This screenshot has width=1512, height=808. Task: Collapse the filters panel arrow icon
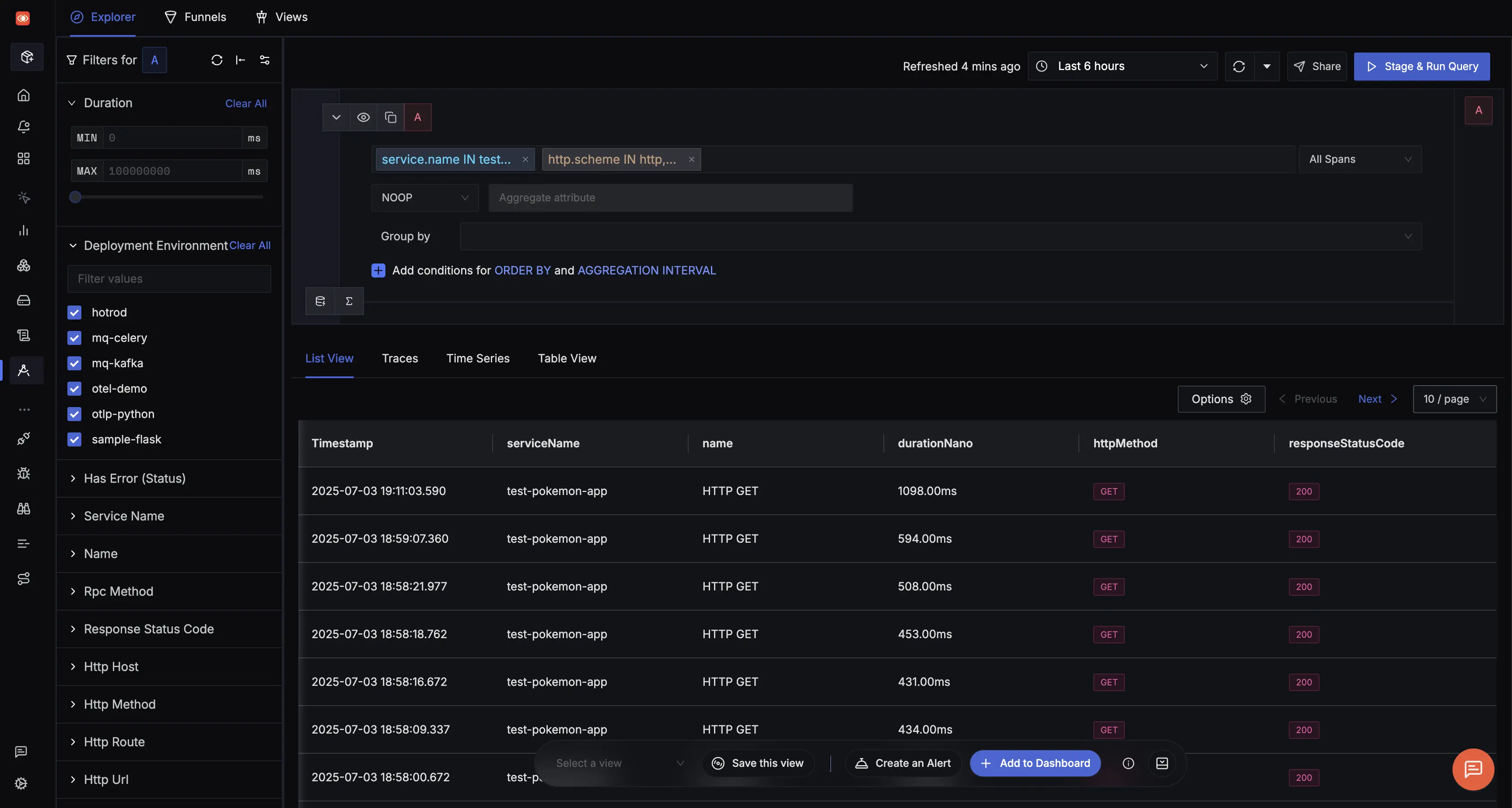point(241,60)
